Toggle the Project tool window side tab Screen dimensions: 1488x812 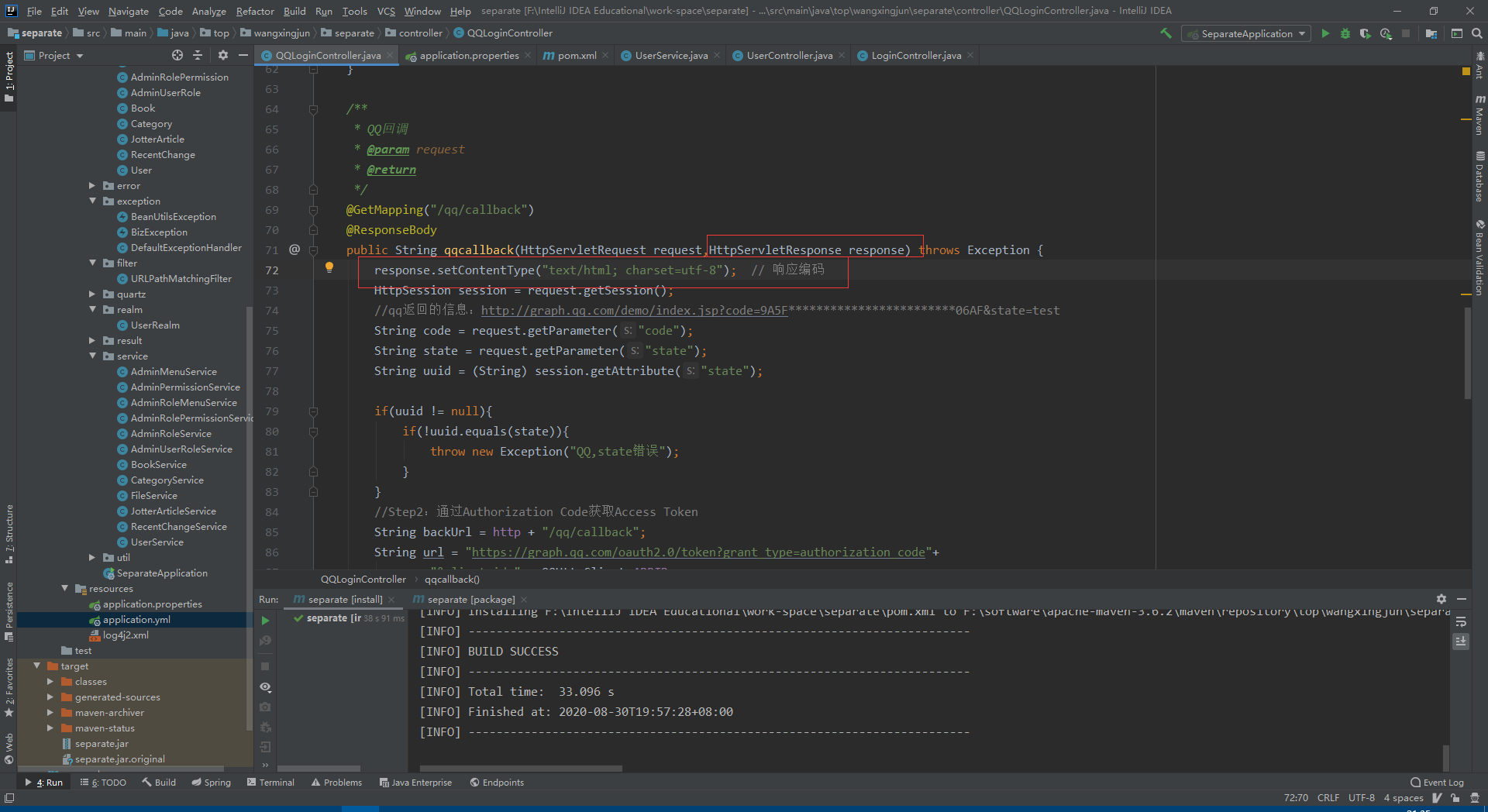[x=9, y=76]
